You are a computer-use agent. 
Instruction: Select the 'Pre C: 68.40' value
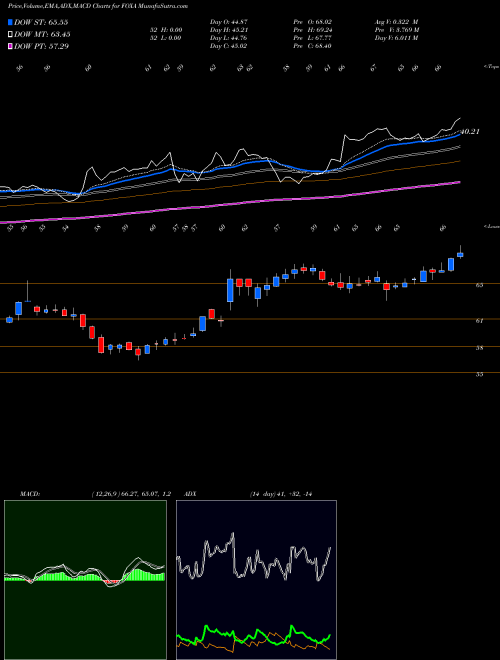[x=312, y=46]
